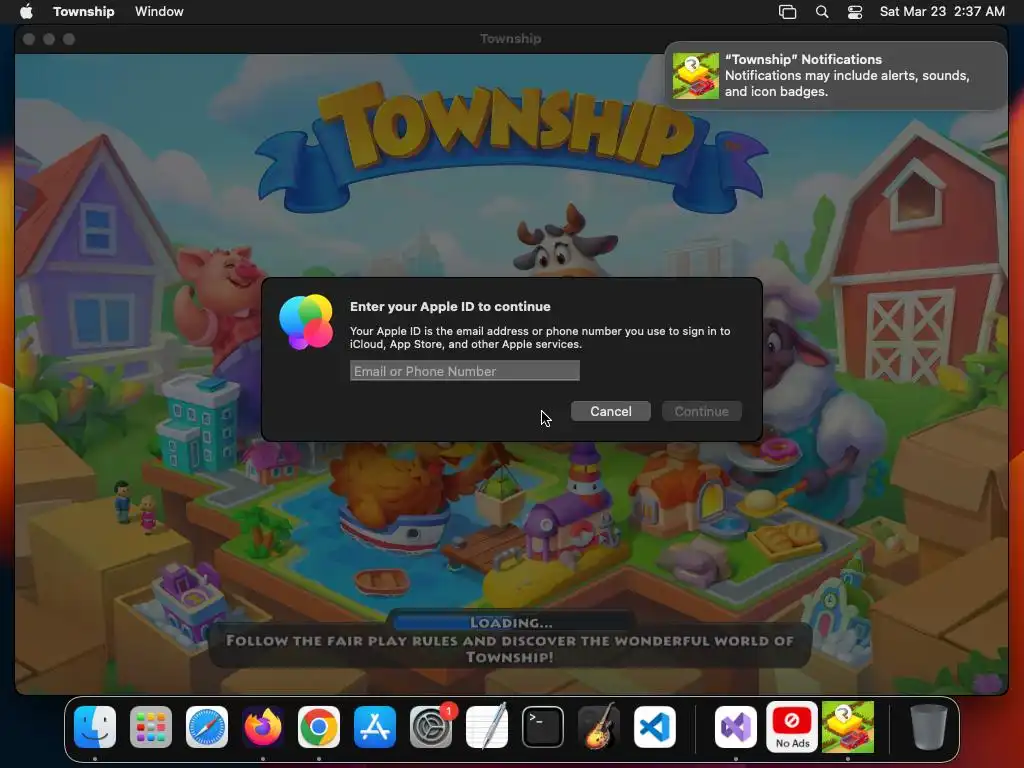
Task: Open the Apple menu
Action: pos(26,11)
